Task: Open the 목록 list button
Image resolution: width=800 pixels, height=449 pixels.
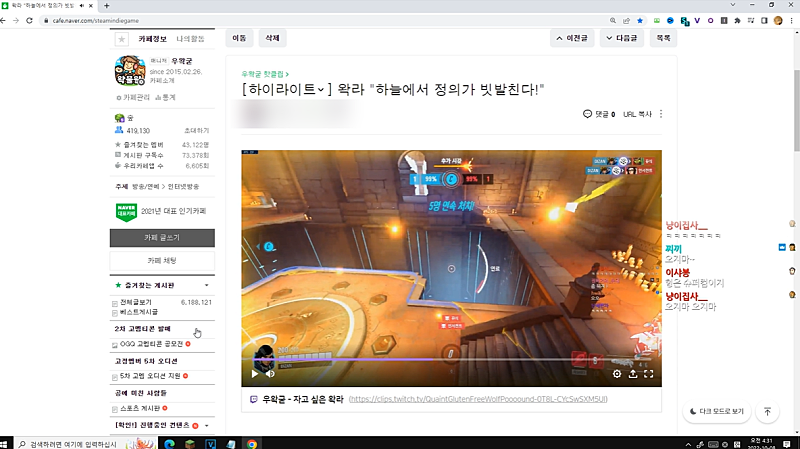Action: [663, 38]
